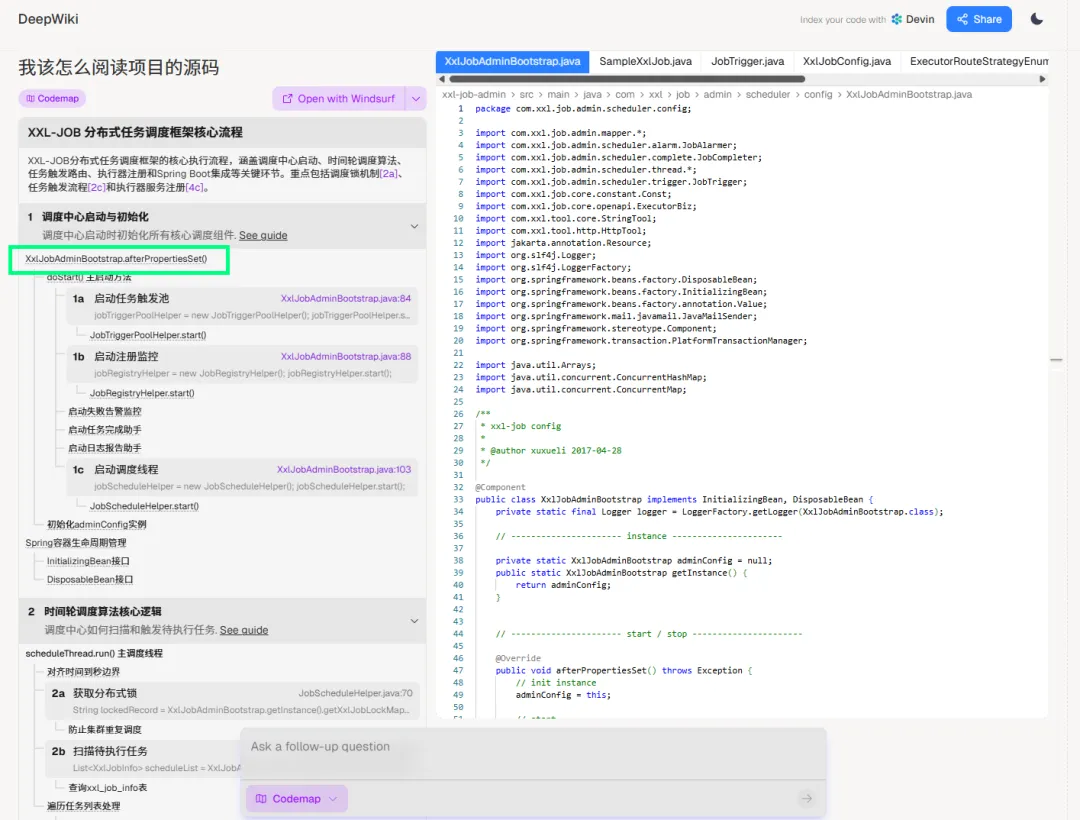Click the send arrow button
Image resolution: width=1080 pixels, height=820 pixels.
[x=806, y=799]
